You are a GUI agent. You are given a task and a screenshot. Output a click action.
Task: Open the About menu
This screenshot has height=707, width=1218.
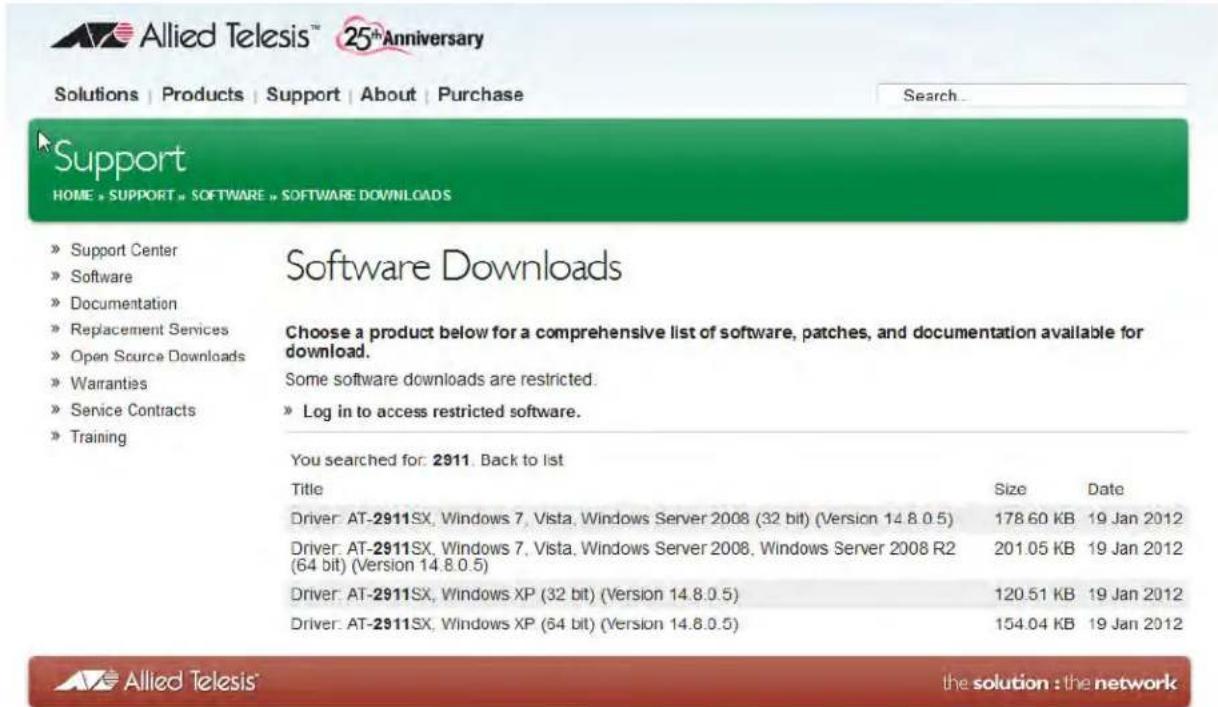(x=388, y=94)
